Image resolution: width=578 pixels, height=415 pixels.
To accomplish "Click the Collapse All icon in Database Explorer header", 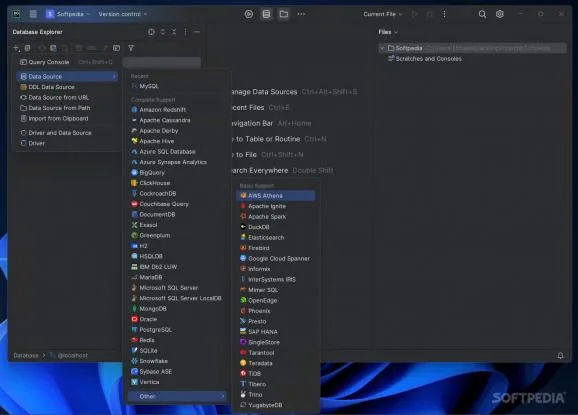I will pyautogui.click(x=174, y=32).
